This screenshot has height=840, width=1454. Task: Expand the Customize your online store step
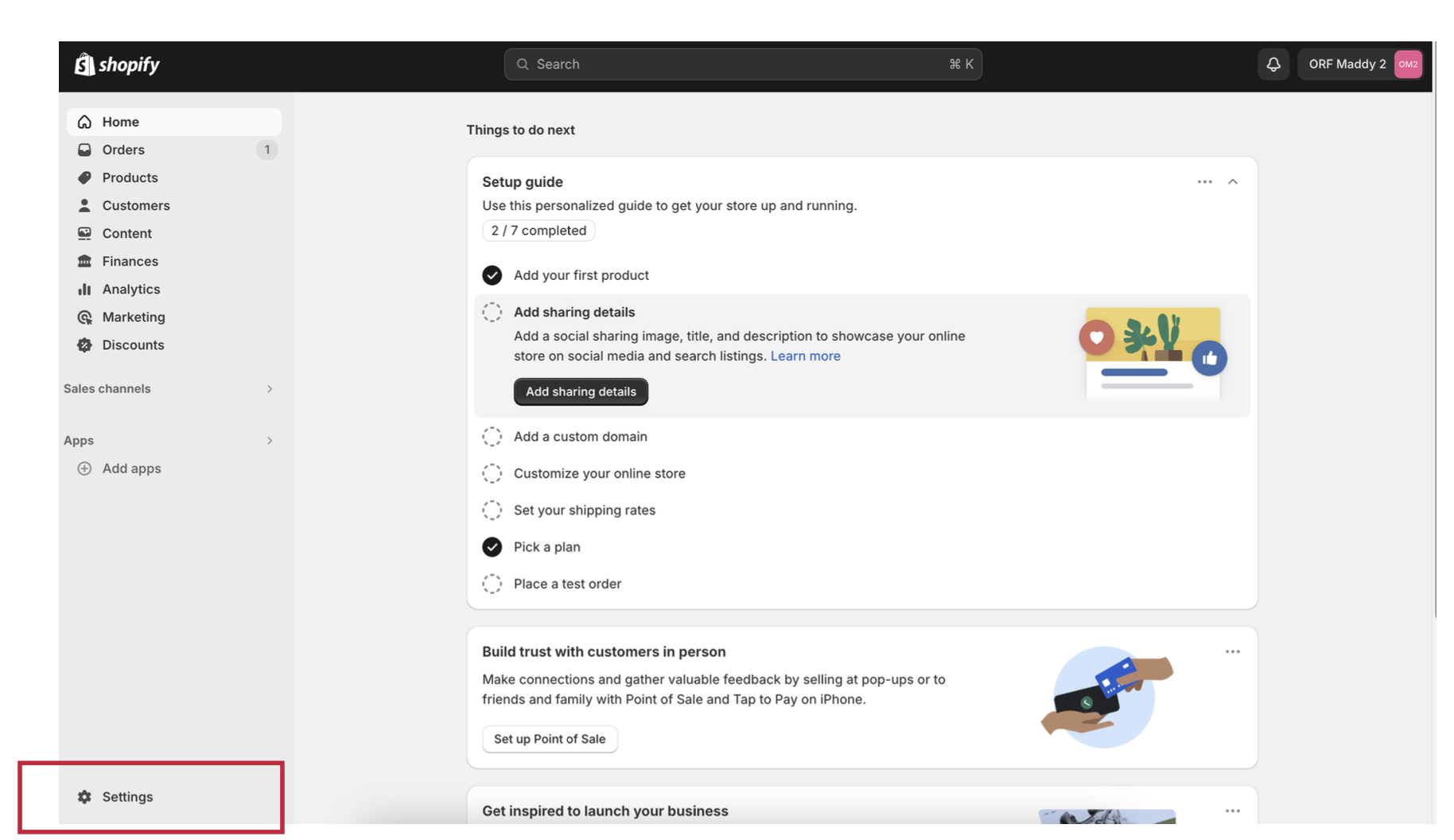click(x=600, y=473)
